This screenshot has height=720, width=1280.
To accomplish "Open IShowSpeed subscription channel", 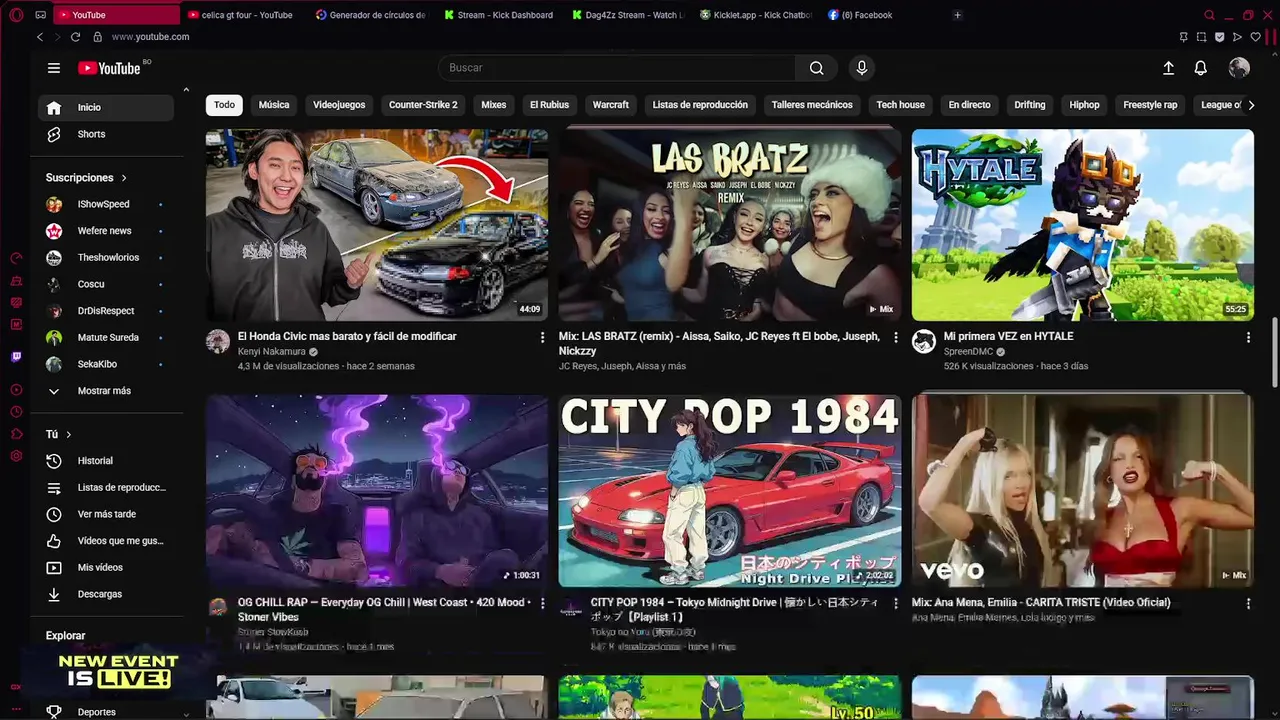I will pos(106,204).
